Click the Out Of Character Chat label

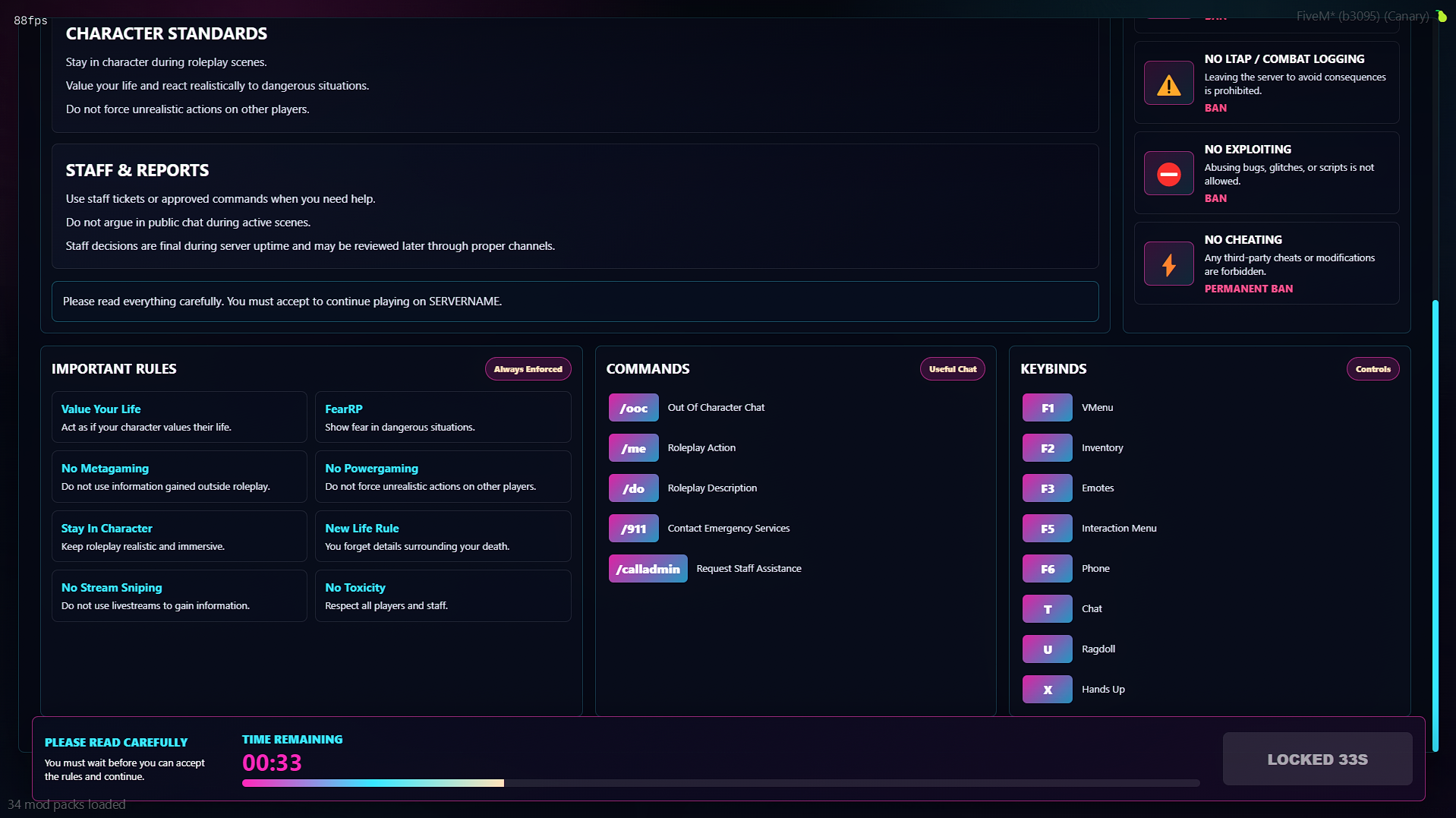(x=716, y=408)
